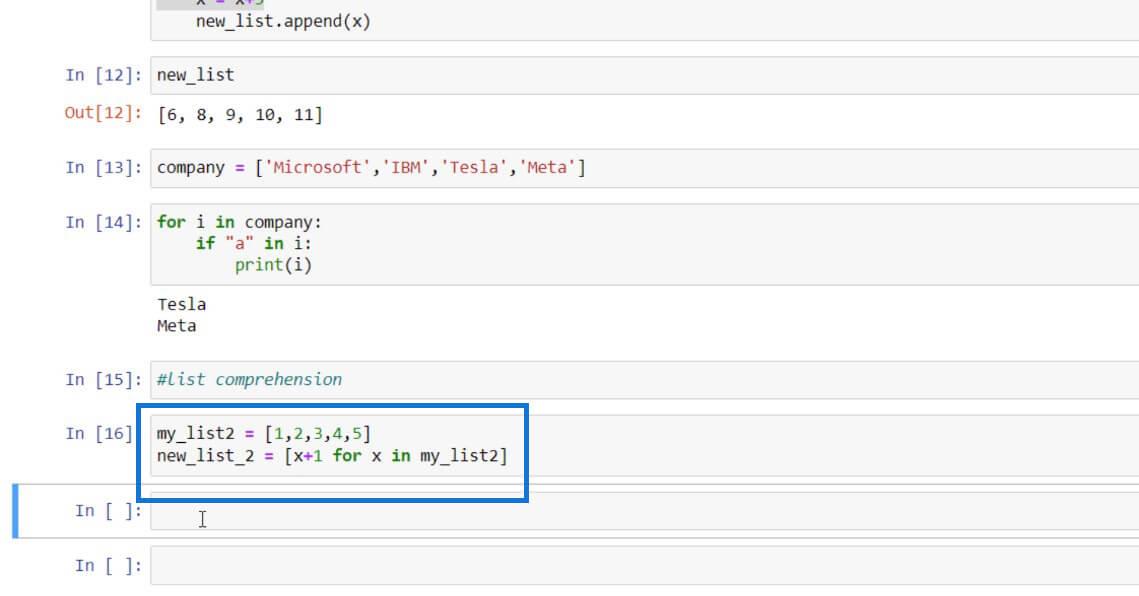Click the if "a" in i: line
The width and height of the screenshot is (1139, 596).
click(x=254, y=243)
